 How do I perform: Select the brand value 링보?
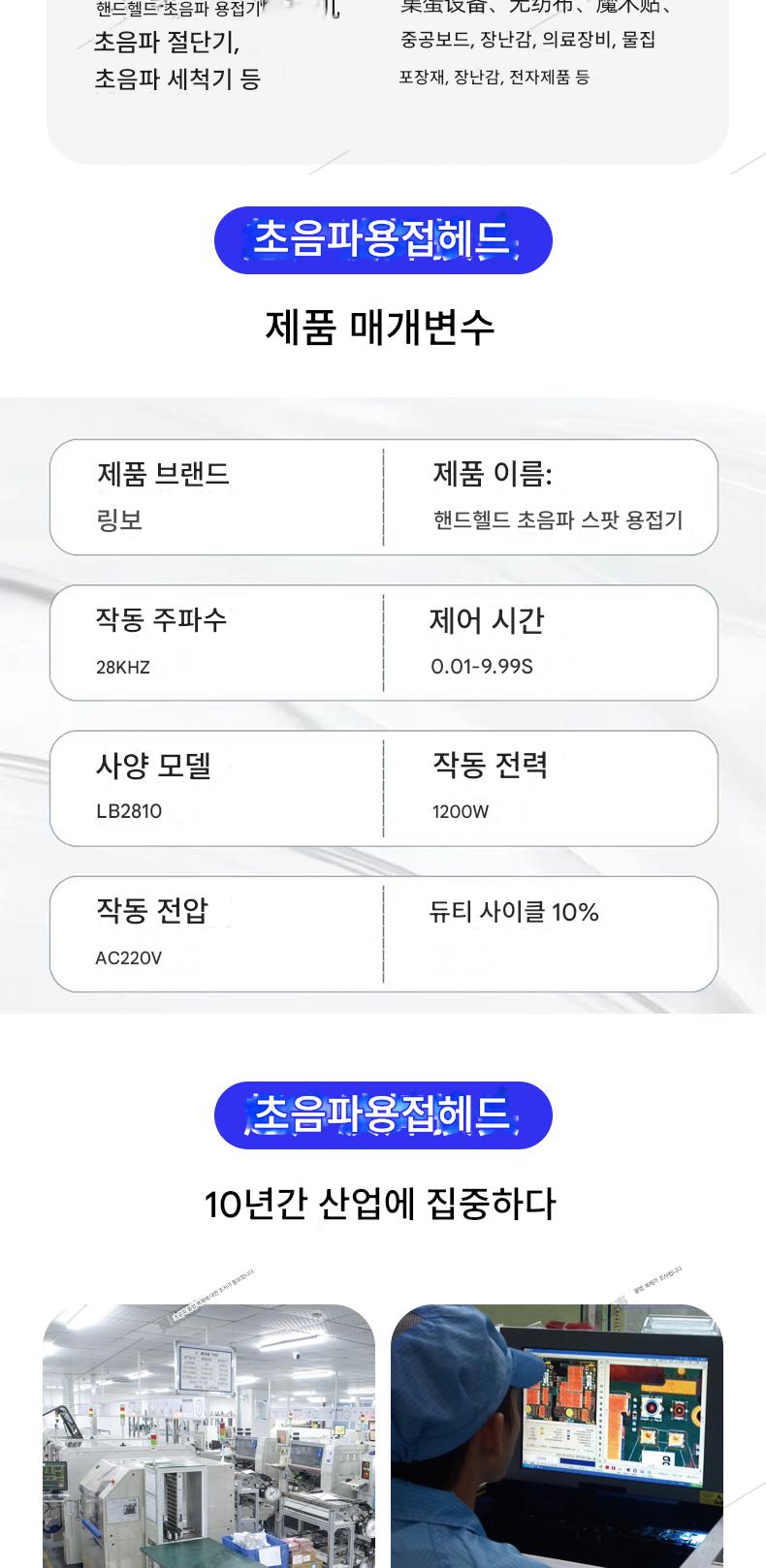tap(119, 520)
